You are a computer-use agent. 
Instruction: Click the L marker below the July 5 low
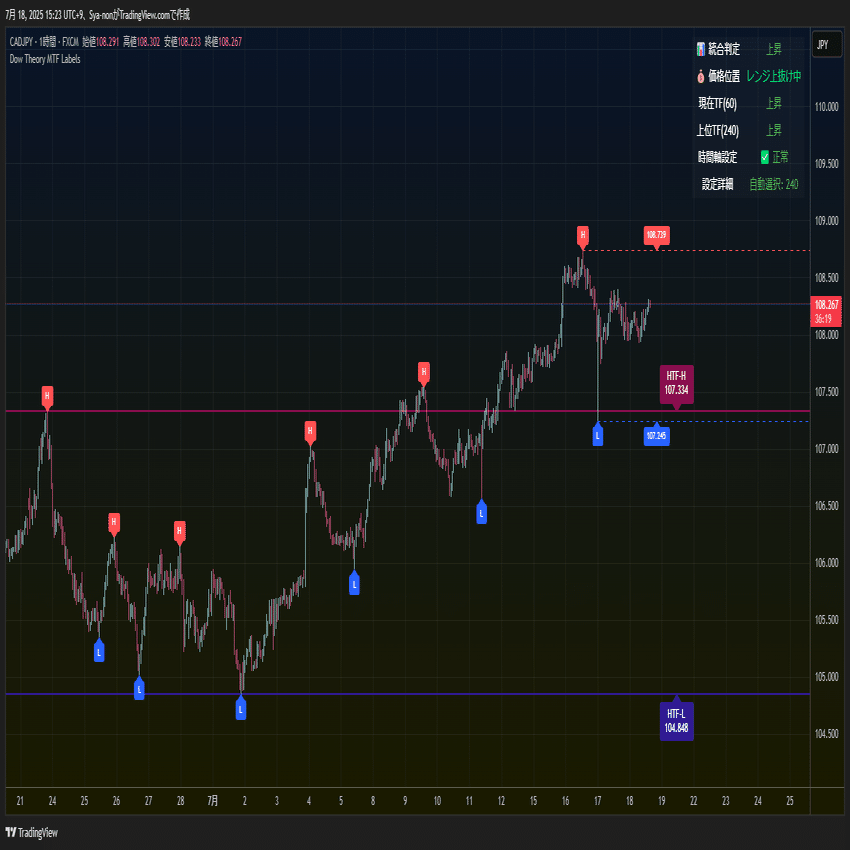(354, 584)
